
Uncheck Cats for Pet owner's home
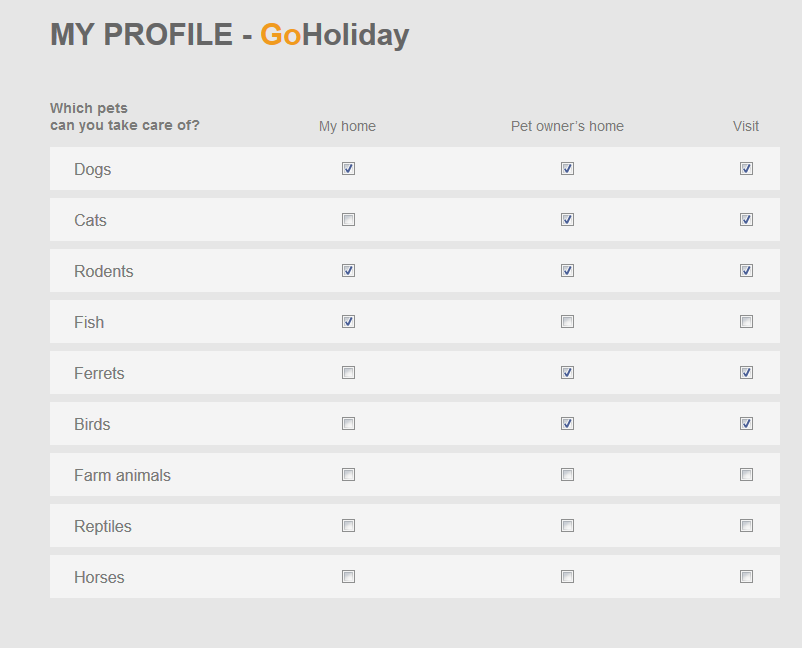pos(567,220)
